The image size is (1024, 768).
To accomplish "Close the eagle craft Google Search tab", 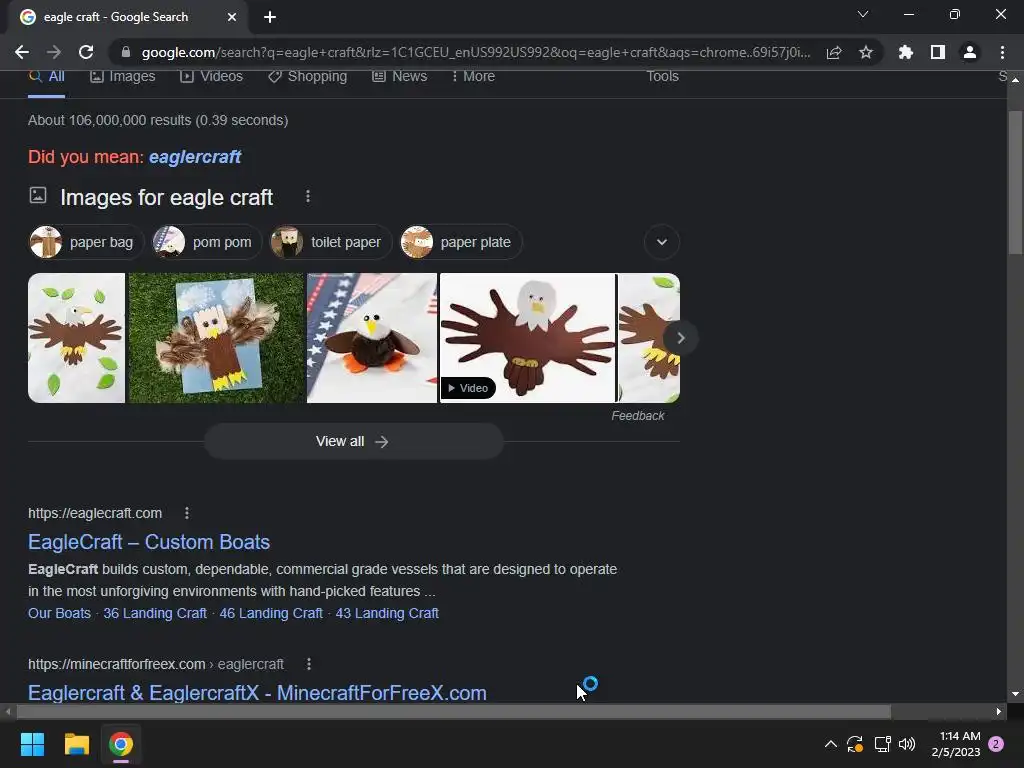I will (232, 17).
